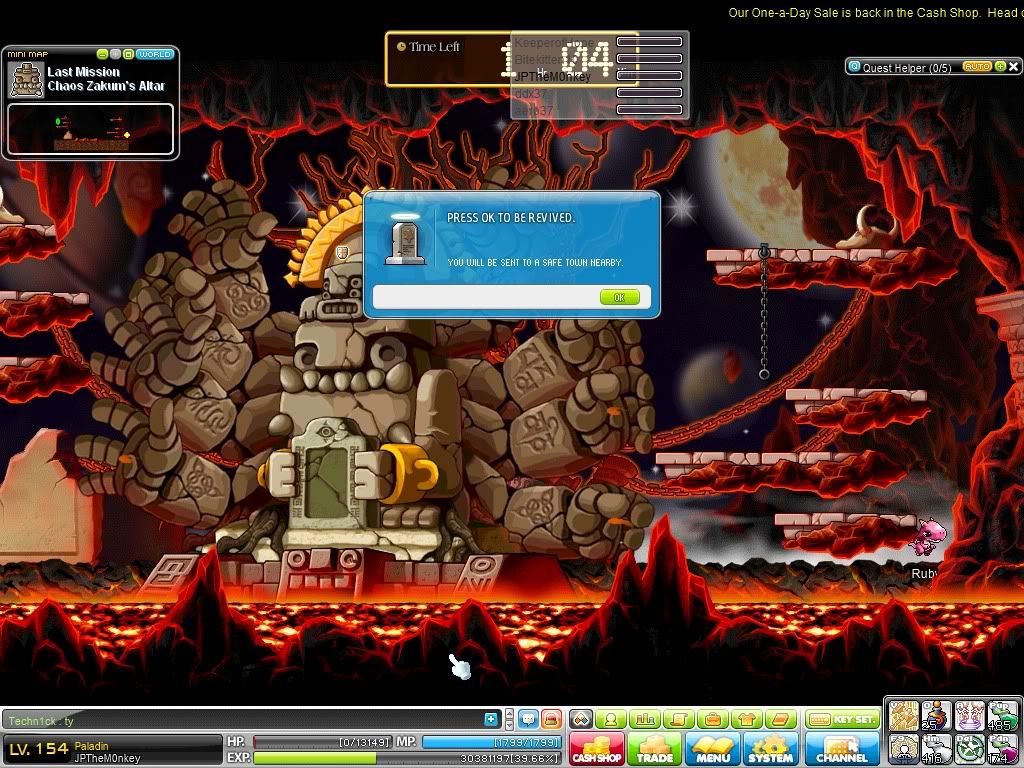
Task: Click the pink Ruby pet
Action: click(x=929, y=537)
